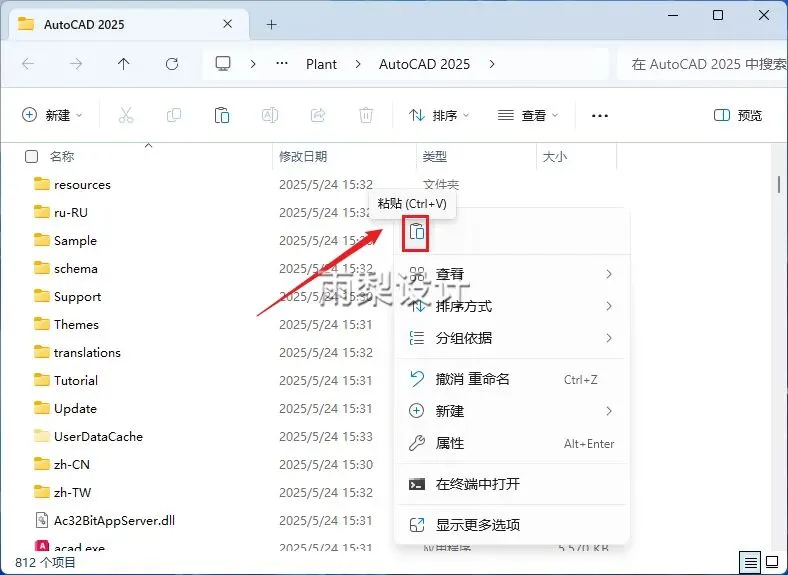This screenshot has height=575, width=788.
Task: Refresh the folder view
Action: click(172, 64)
